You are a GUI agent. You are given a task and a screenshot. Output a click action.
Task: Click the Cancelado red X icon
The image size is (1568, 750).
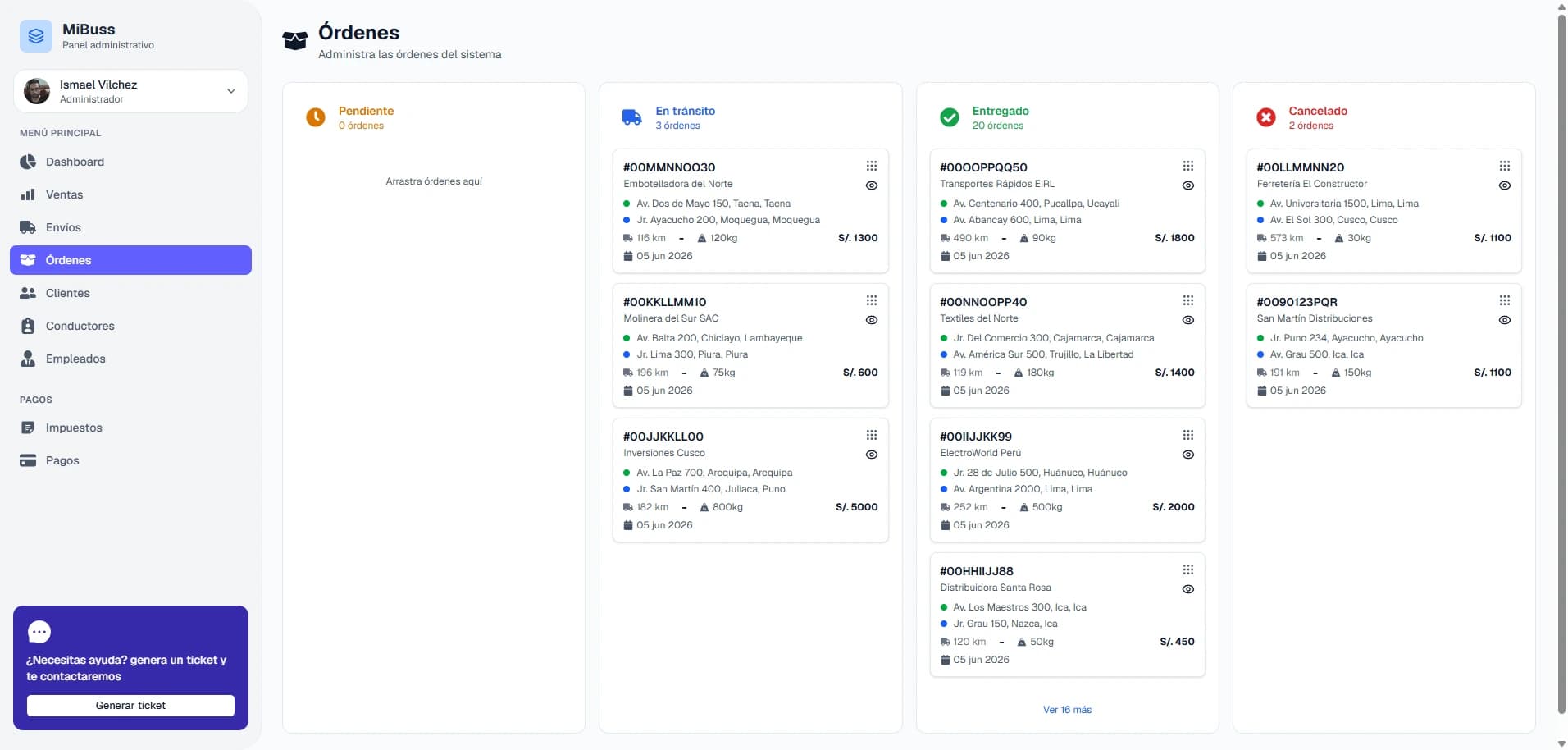[1266, 117]
